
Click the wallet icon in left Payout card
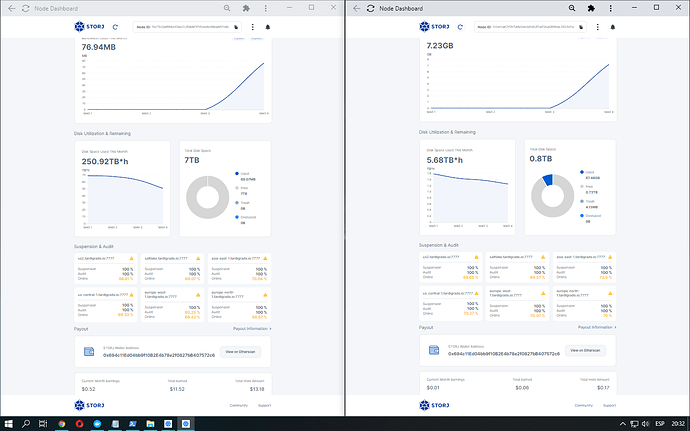88,350
